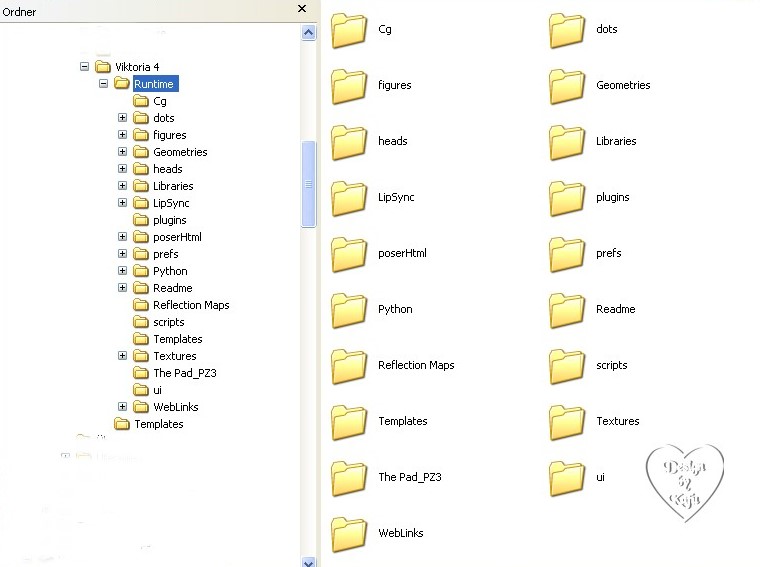Collapse the Runtime tree node
Viewport: 760px width, 567px height.
(x=103, y=83)
